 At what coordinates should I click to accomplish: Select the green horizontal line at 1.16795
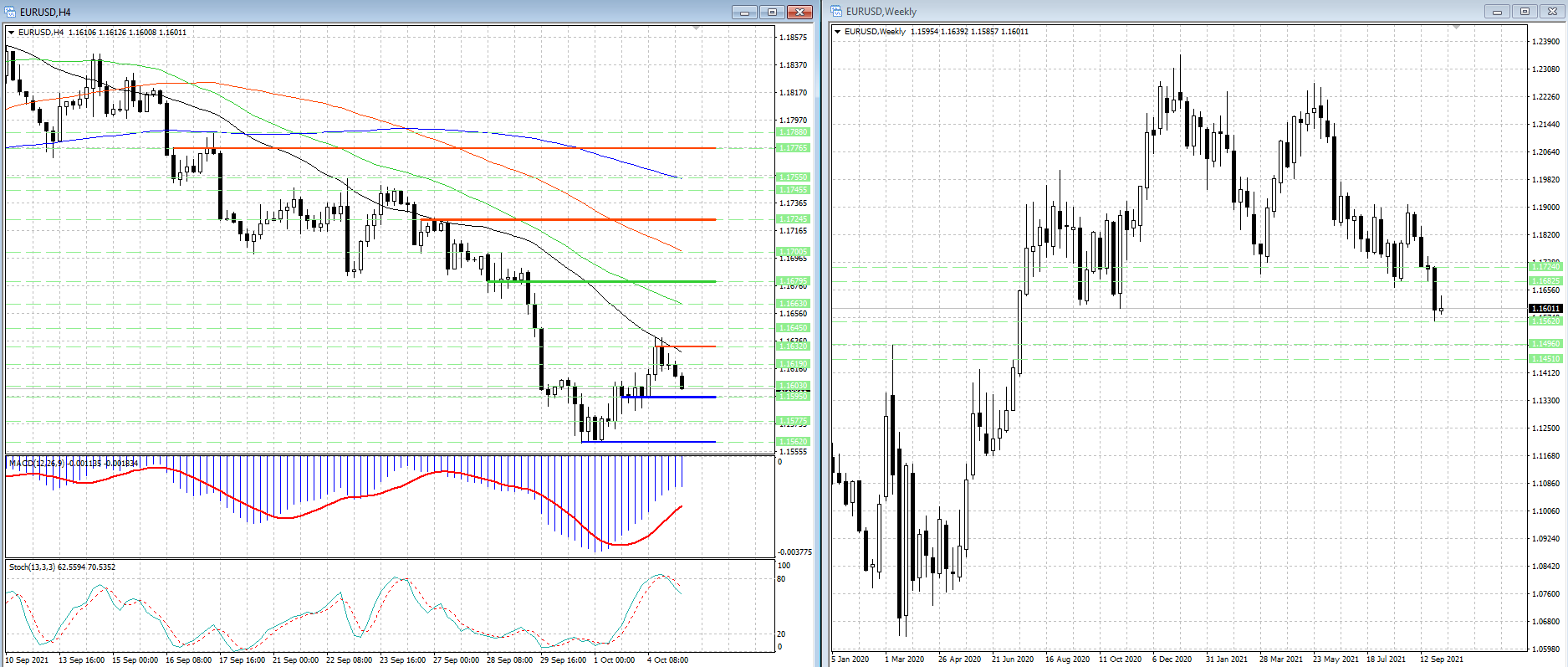[x=602, y=281]
